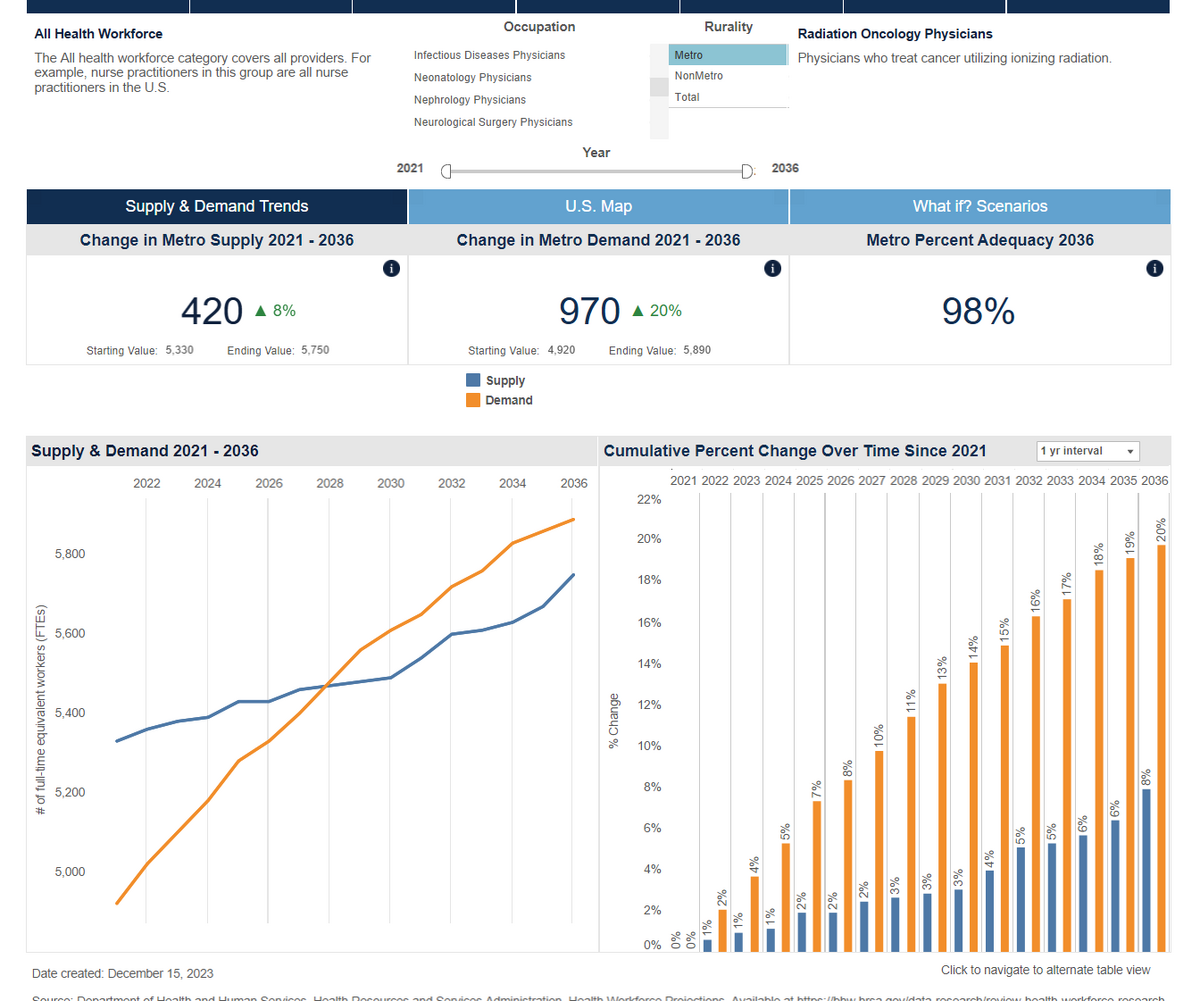Click the Occupation list scrollbar thumb
The image size is (1200, 1001).
[x=658, y=87]
